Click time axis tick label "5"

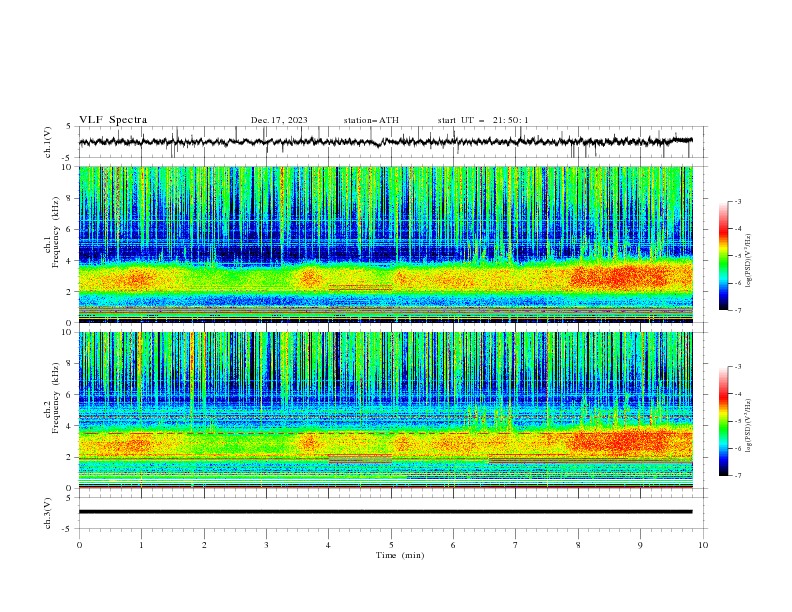pyautogui.click(x=391, y=545)
